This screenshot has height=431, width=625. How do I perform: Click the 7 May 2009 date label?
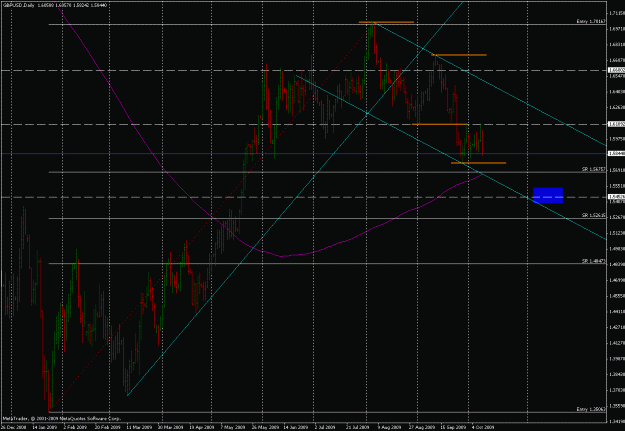pyautogui.click(x=234, y=427)
